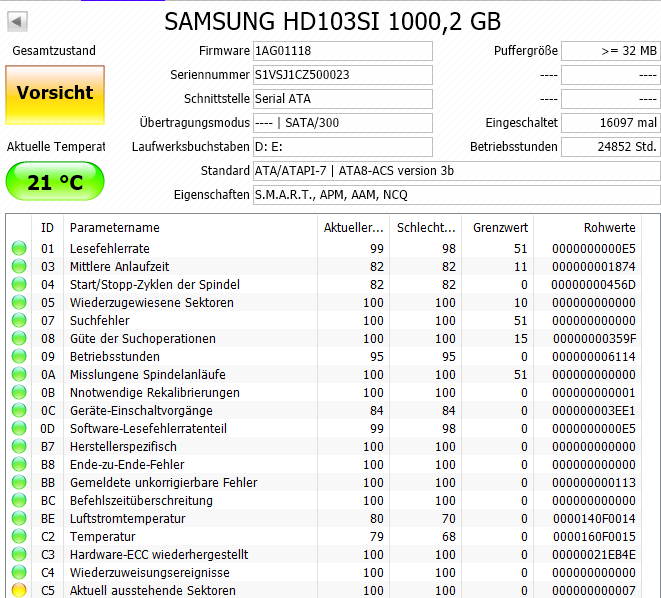661x598 pixels.
Task: Click status icon of Nnotwendige Rekalibrierungen
Action: tap(19, 392)
